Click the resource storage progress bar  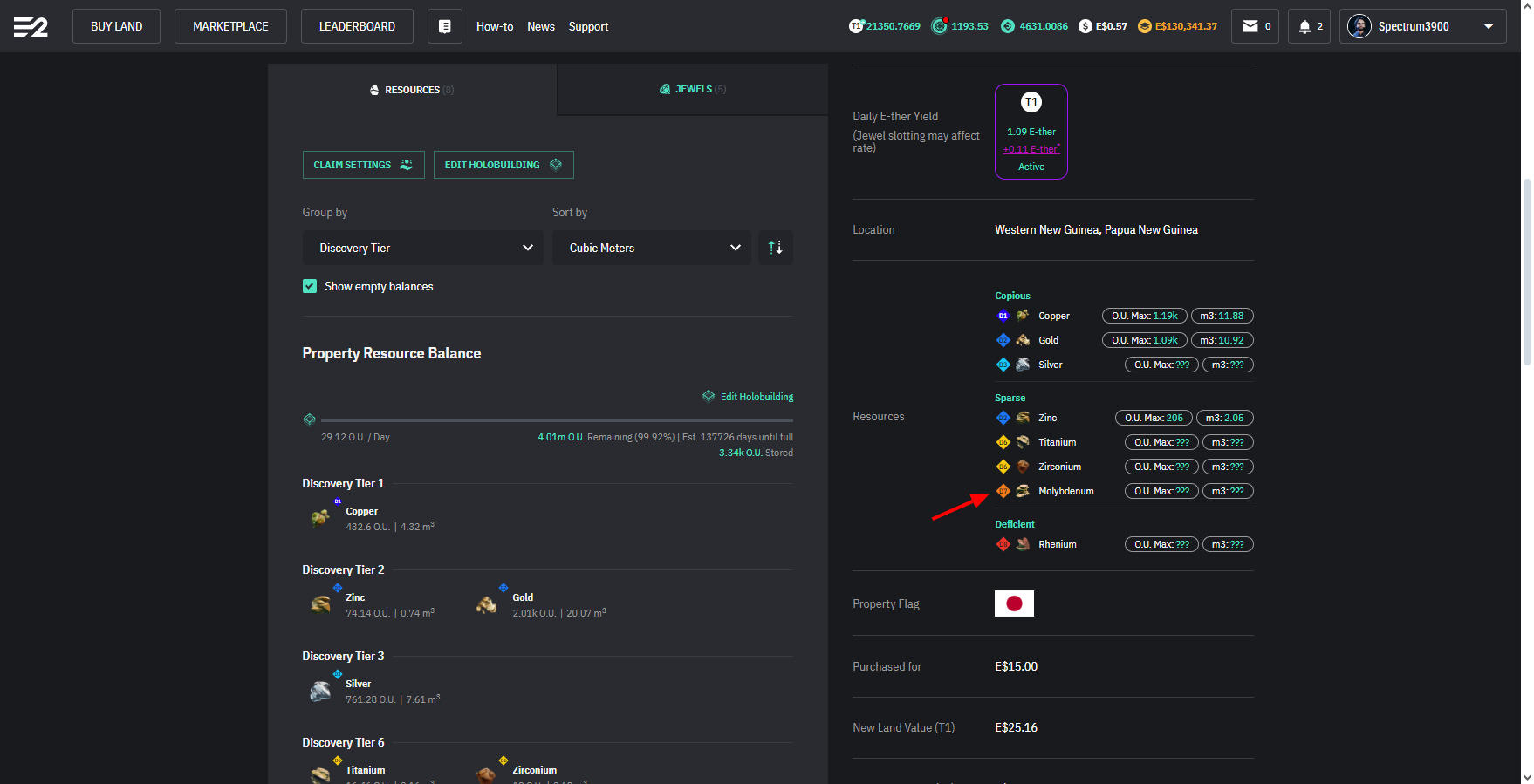click(557, 419)
